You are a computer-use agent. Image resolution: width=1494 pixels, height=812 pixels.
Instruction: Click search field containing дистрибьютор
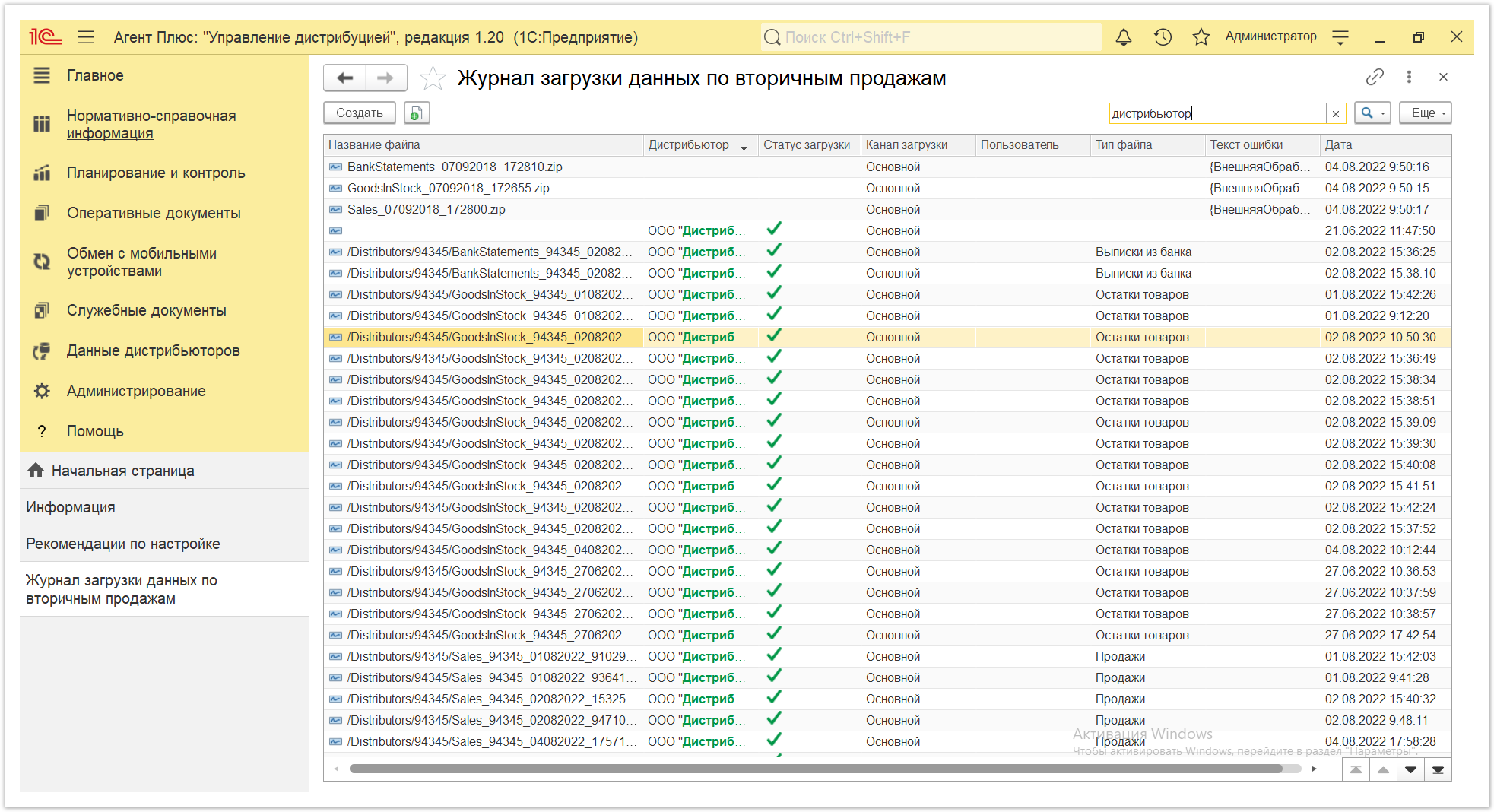[x=1217, y=113]
